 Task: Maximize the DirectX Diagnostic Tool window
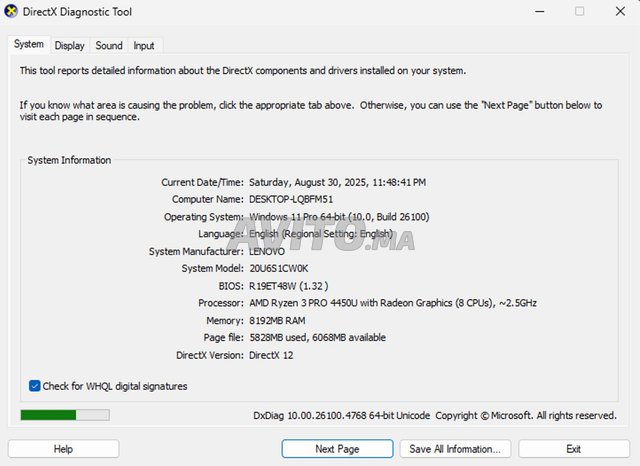579,12
